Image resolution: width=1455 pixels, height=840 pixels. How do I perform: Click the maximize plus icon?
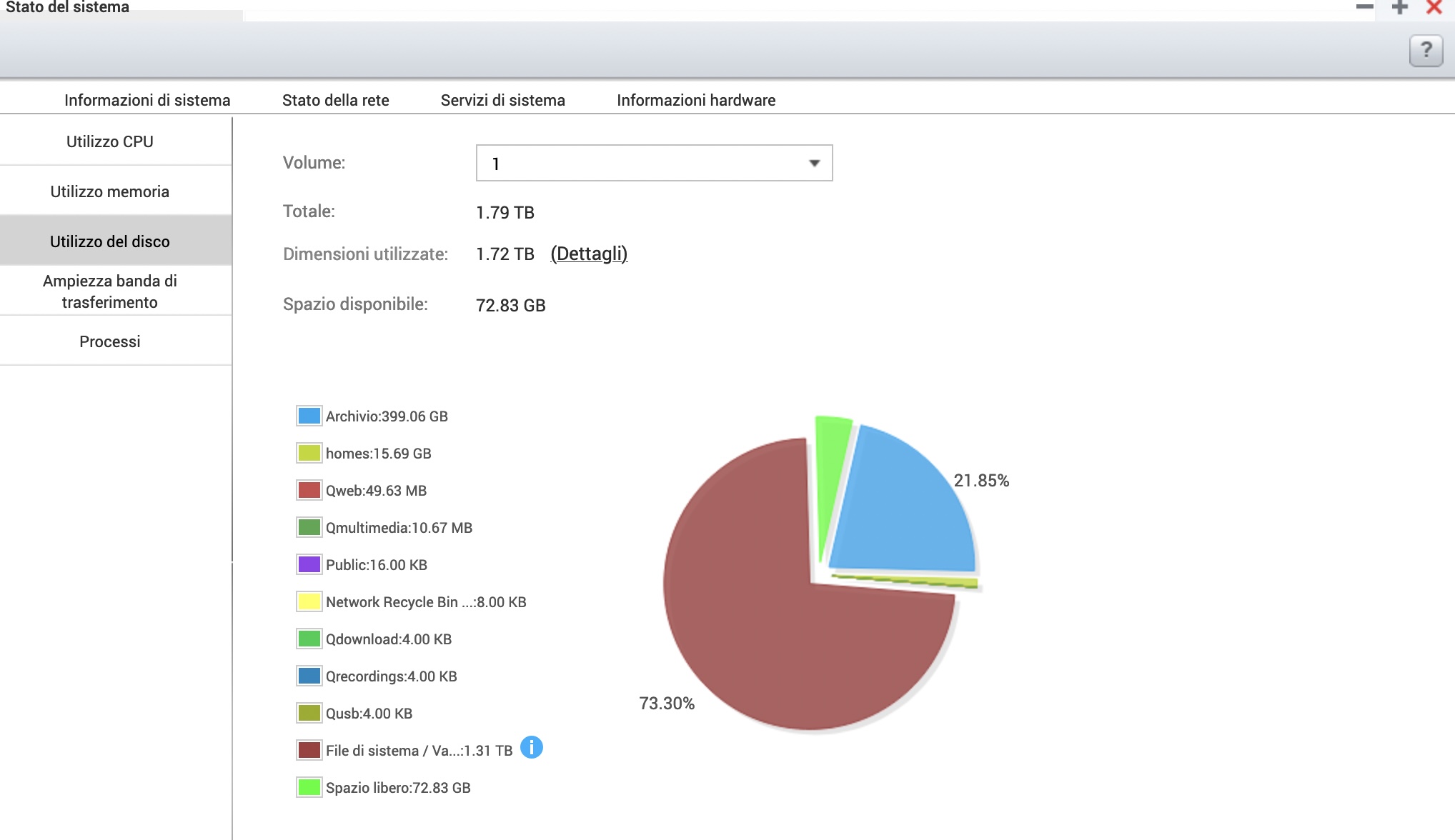pos(1399,8)
